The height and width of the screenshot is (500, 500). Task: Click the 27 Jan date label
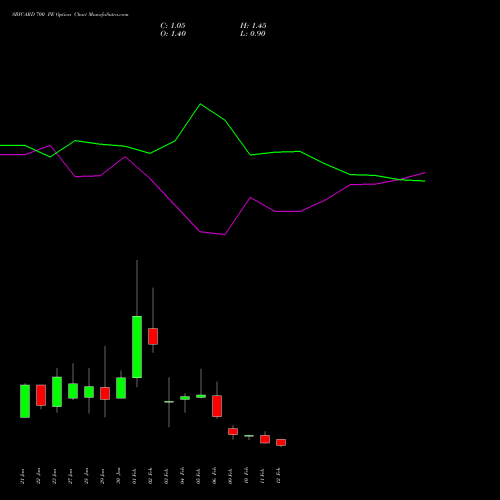[x=70, y=476]
